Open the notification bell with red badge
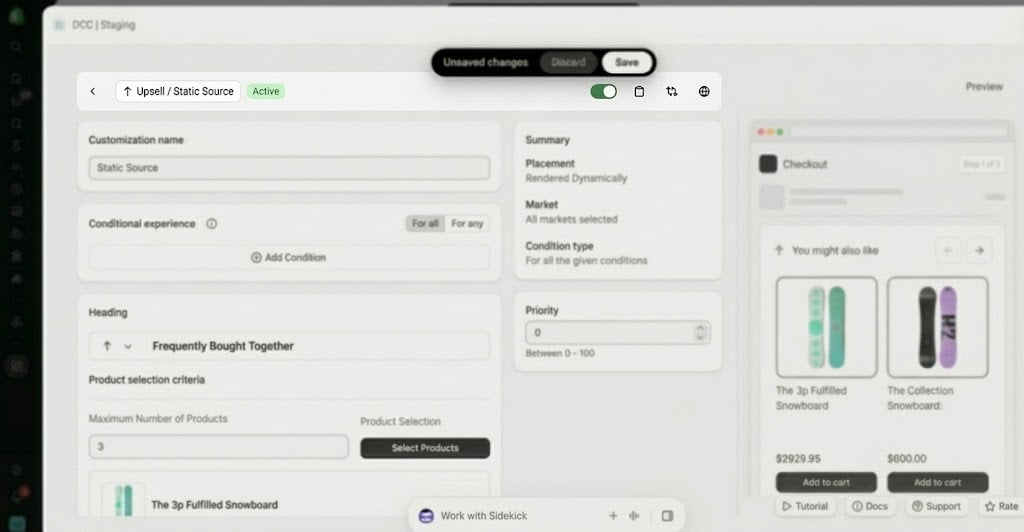This screenshot has height=532, width=1024. (x=18, y=495)
